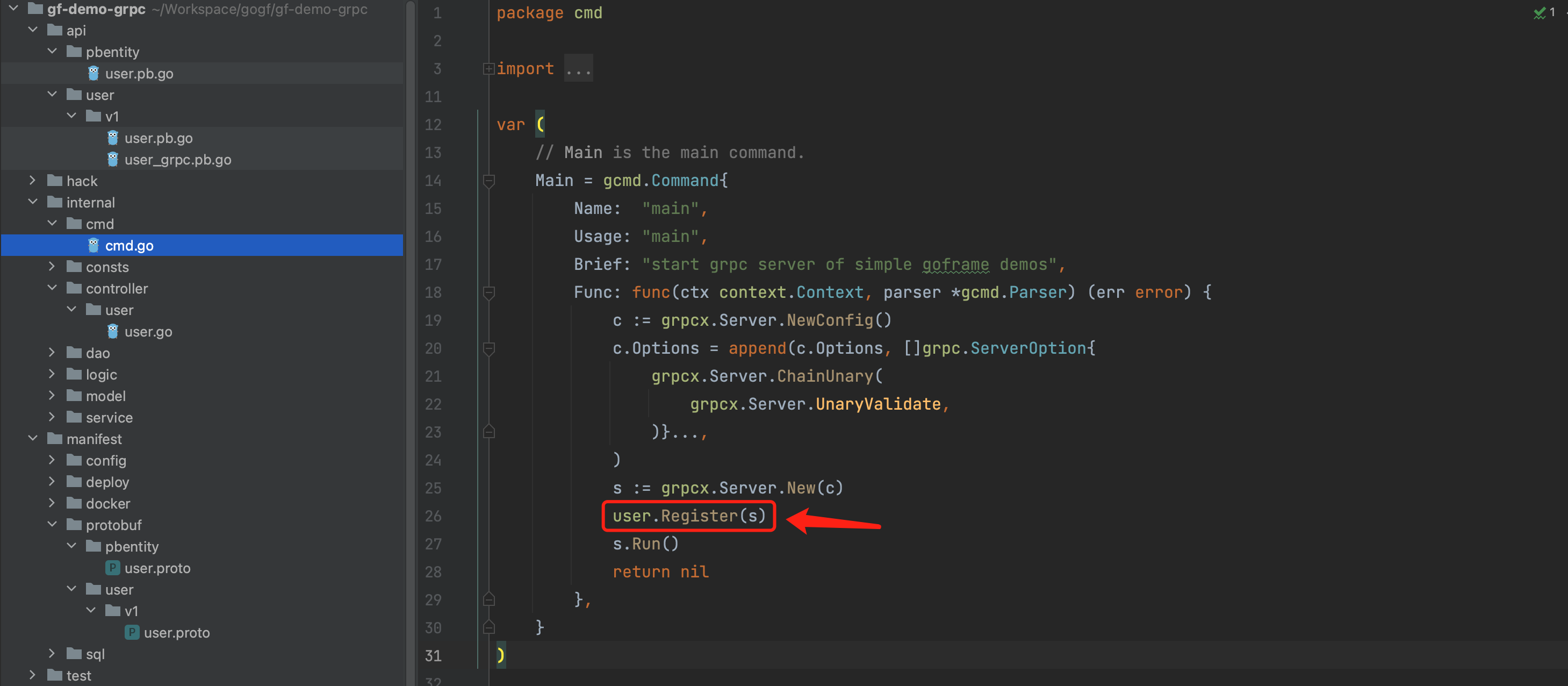Select the docker folder in manifest

(x=107, y=503)
